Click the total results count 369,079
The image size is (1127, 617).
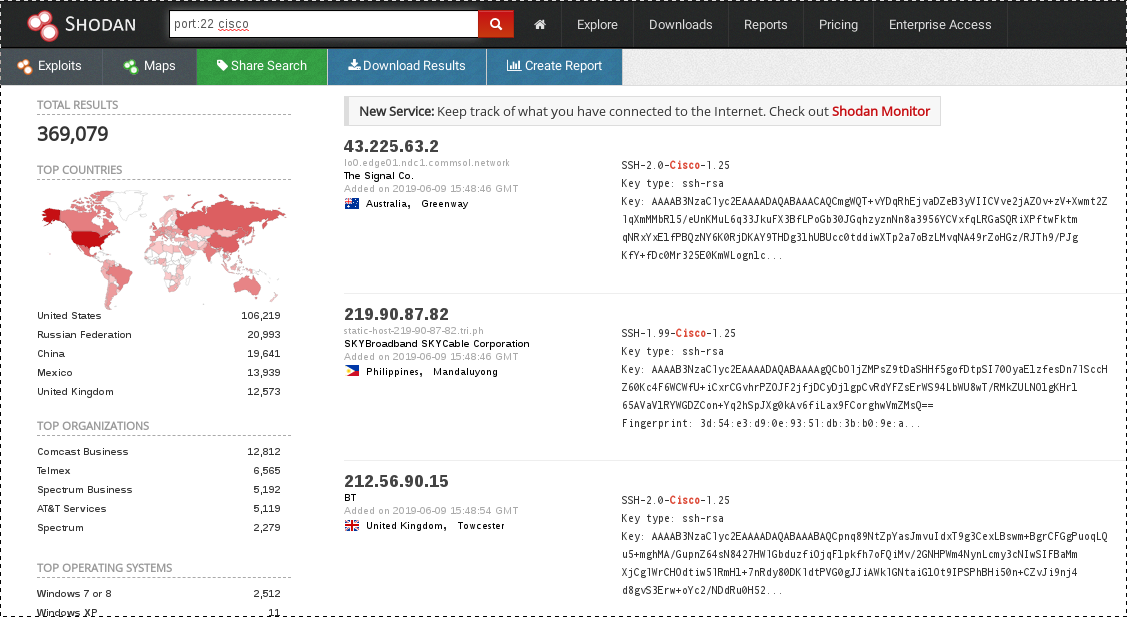[73, 134]
